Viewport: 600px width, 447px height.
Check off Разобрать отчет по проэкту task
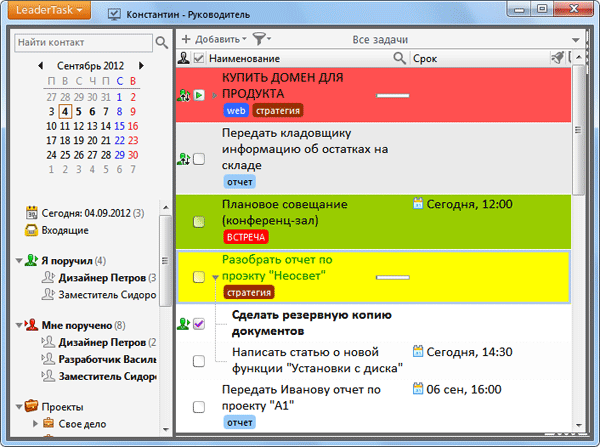click(x=199, y=276)
